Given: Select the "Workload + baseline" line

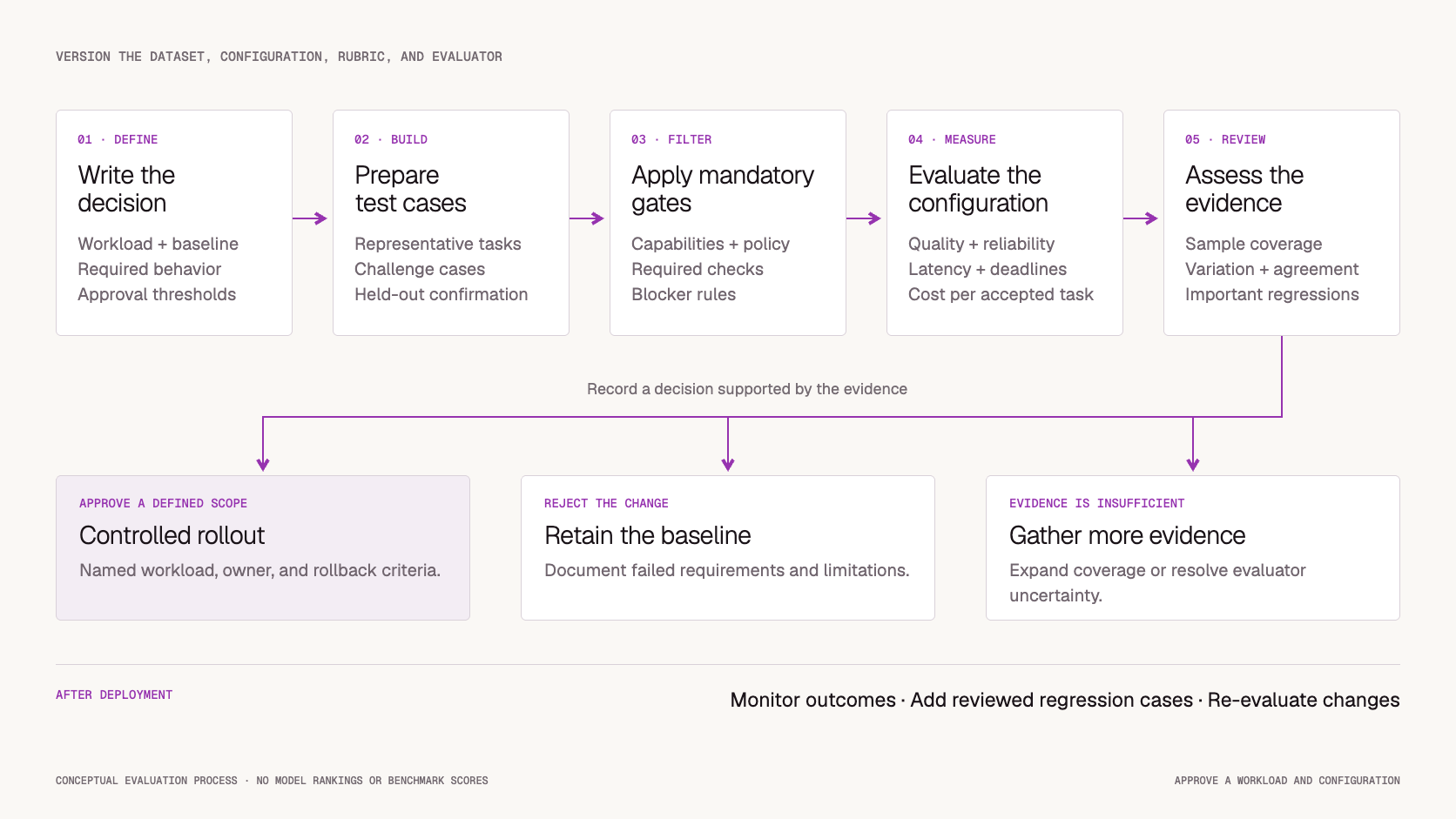Looking at the screenshot, I should click(158, 244).
